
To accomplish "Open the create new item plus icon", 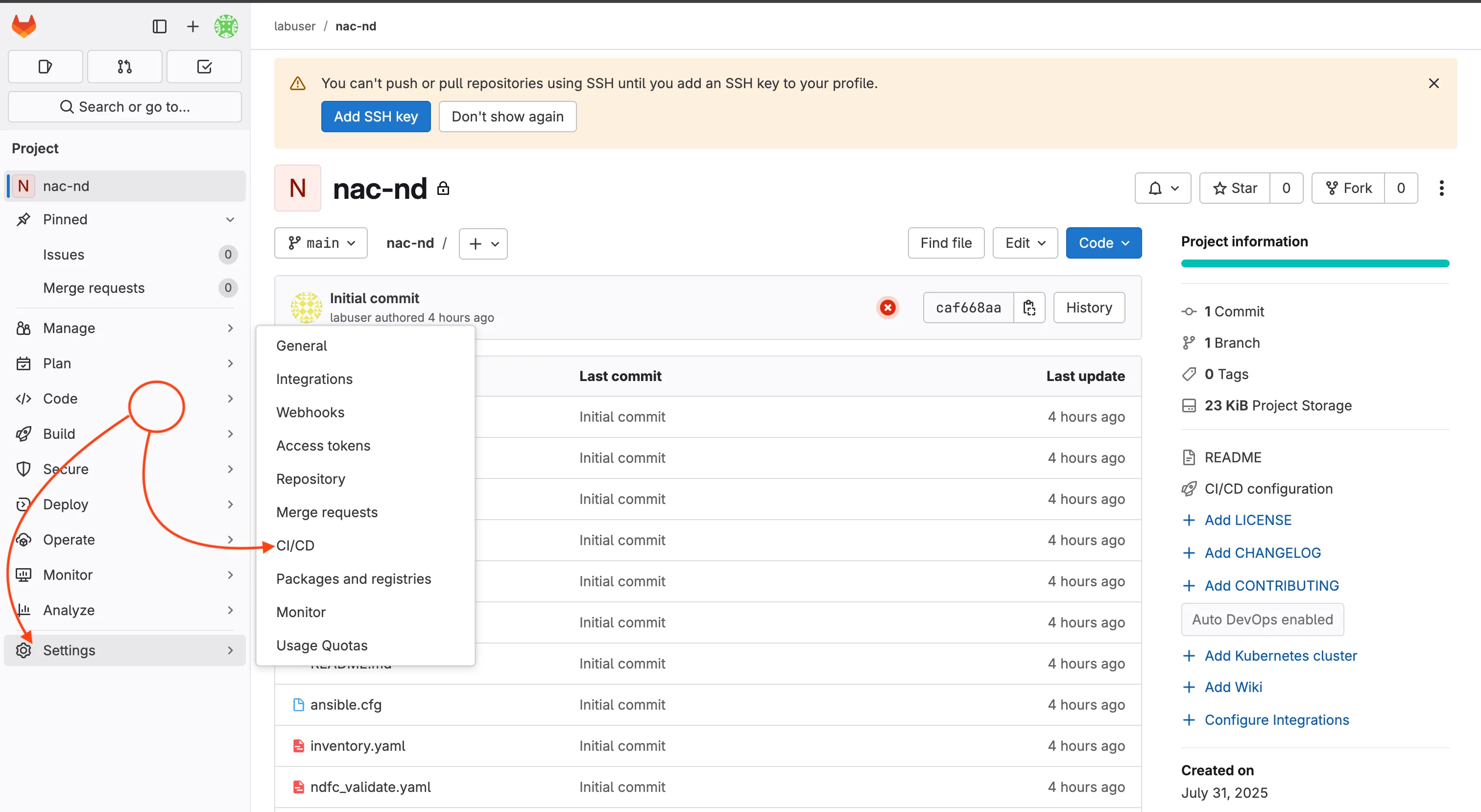I will click(x=192, y=26).
